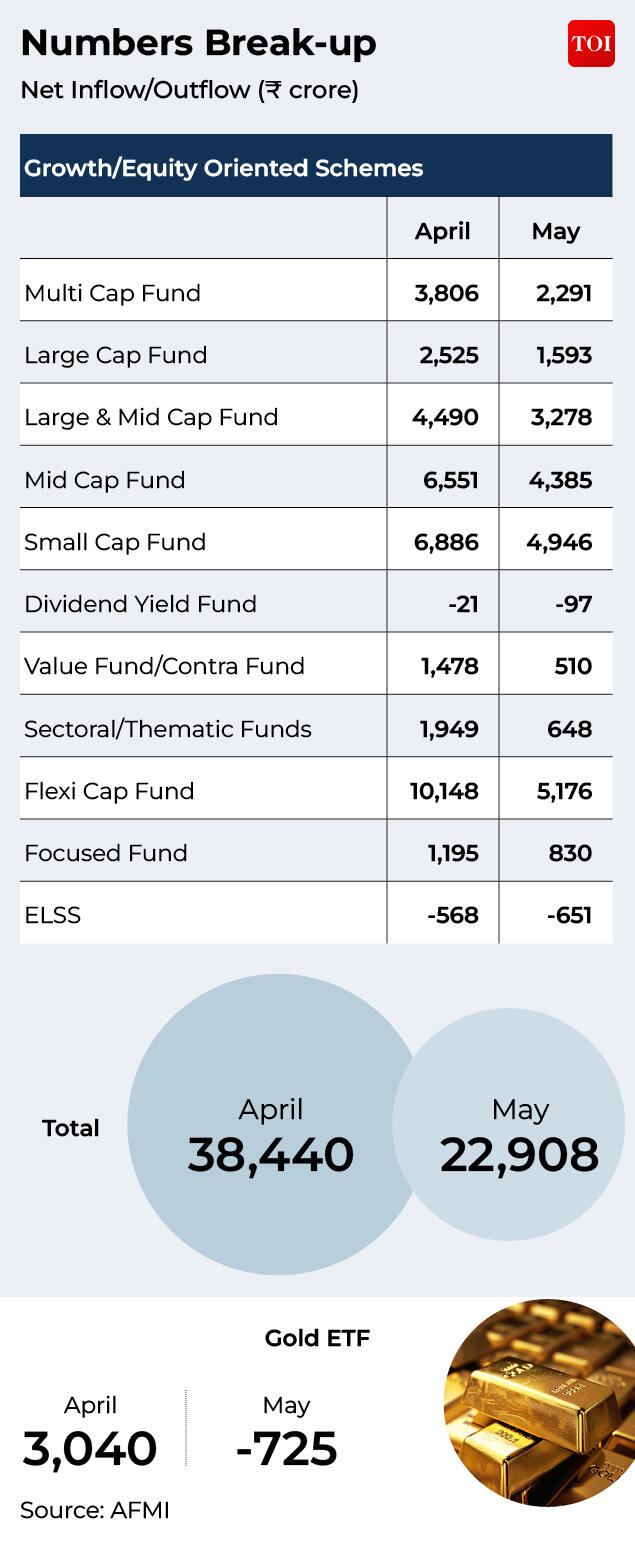The height and width of the screenshot is (1564, 635).
Task: Click Flexi Cap Fund April value 10,148
Action: (x=444, y=791)
